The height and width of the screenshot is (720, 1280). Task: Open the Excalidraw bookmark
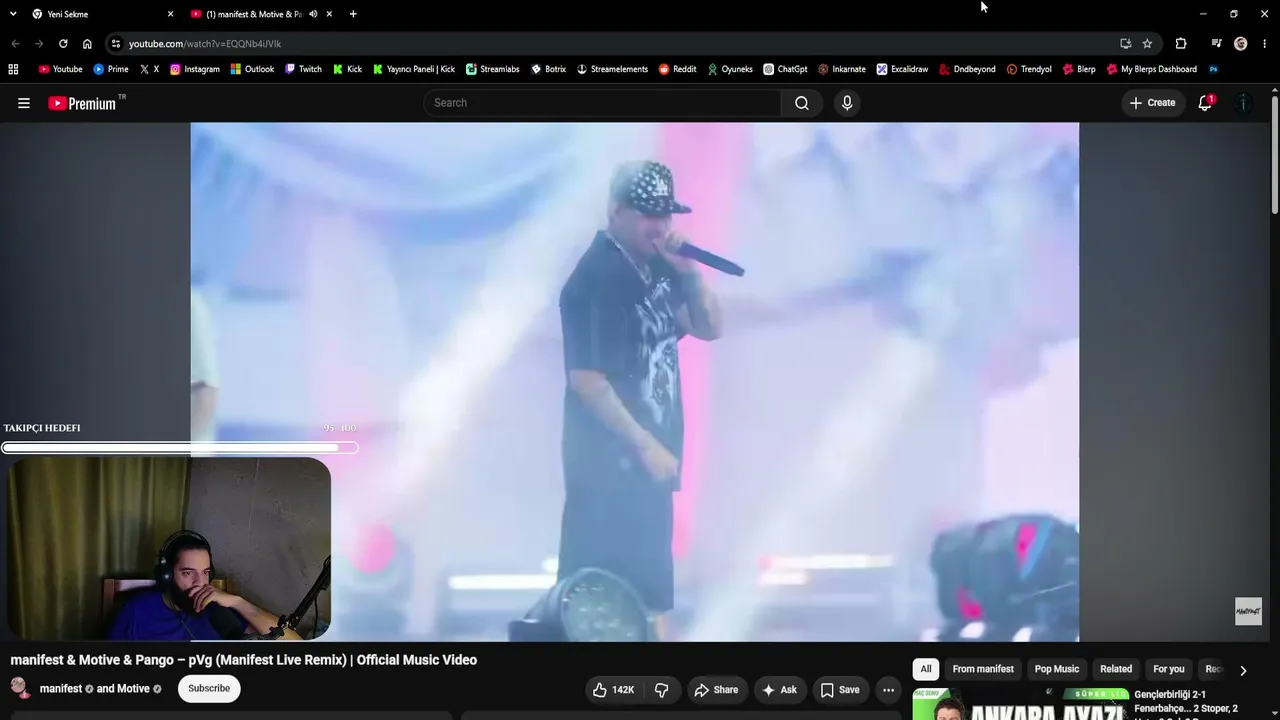902,69
